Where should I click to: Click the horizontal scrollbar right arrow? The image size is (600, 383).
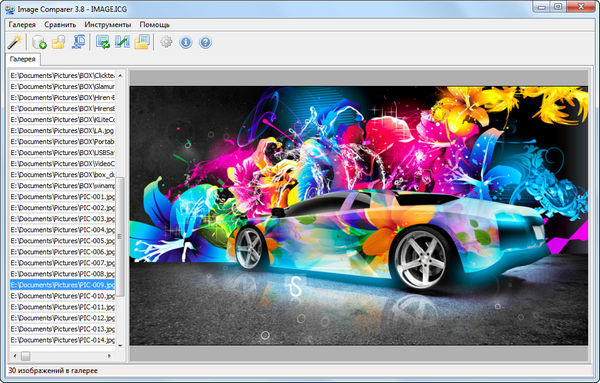[109, 356]
